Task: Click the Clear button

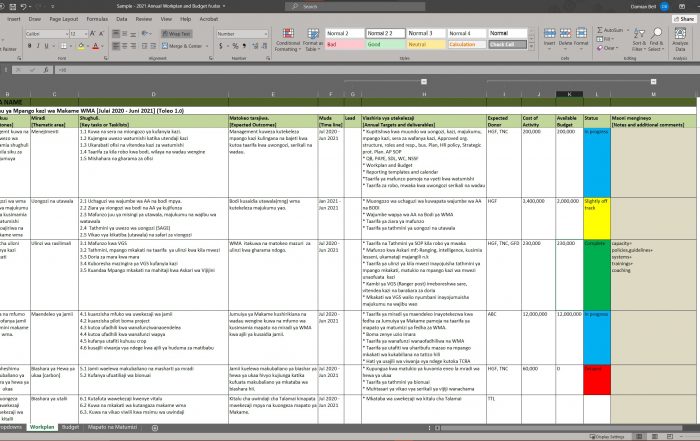Action: point(607,48)
